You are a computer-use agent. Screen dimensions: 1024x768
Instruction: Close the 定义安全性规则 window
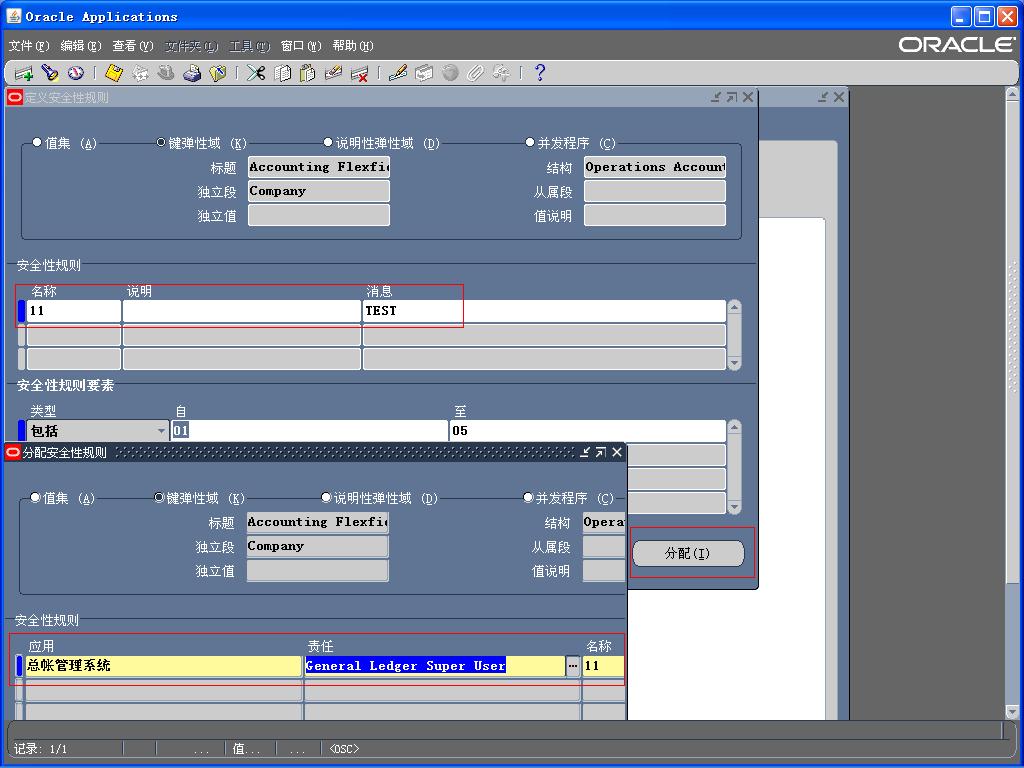coord(748,97)
